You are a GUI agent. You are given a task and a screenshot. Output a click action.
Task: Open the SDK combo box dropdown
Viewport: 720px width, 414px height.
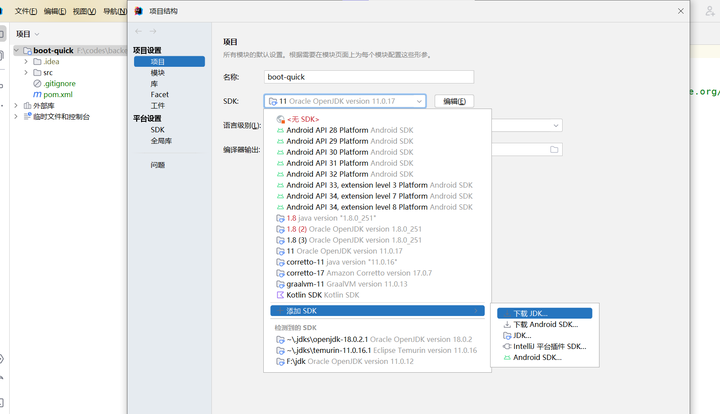coord(345,101)
